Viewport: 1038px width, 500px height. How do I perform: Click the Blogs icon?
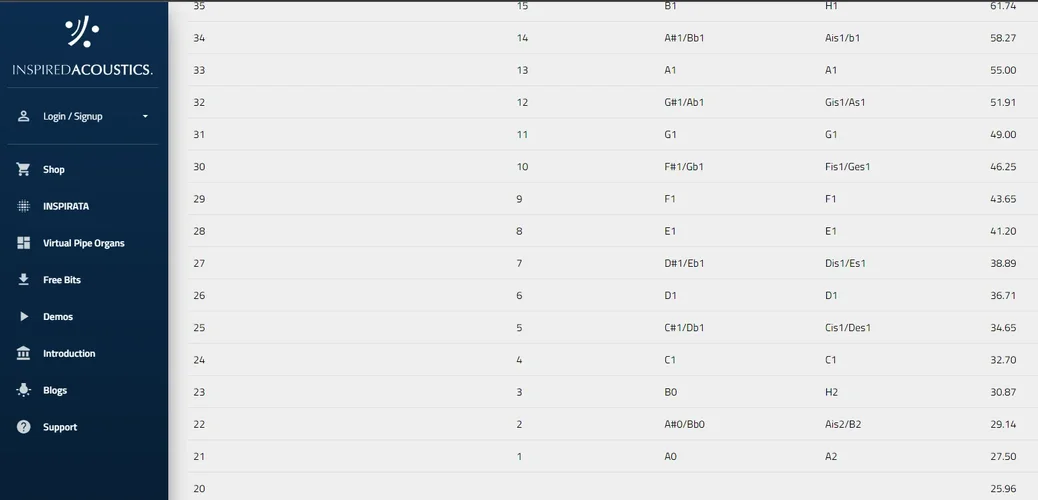click(x=23, y=391)
